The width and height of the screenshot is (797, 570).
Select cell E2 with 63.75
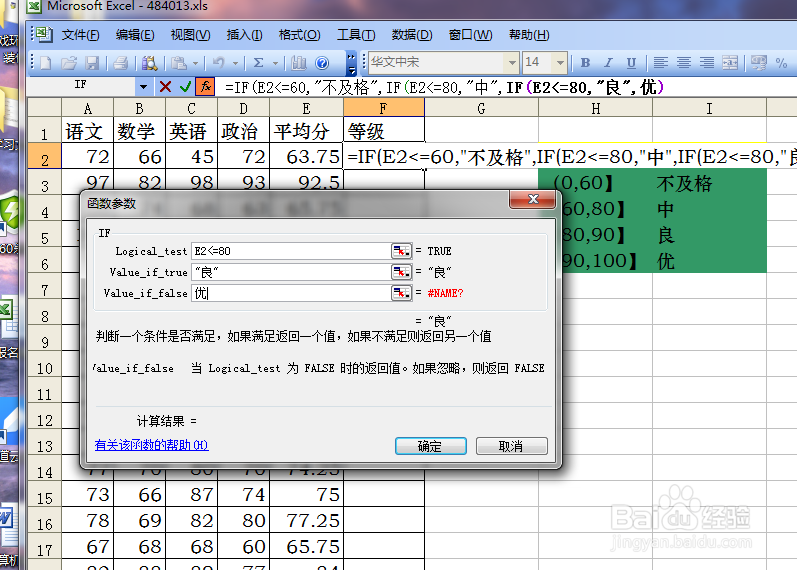(306, 156)
